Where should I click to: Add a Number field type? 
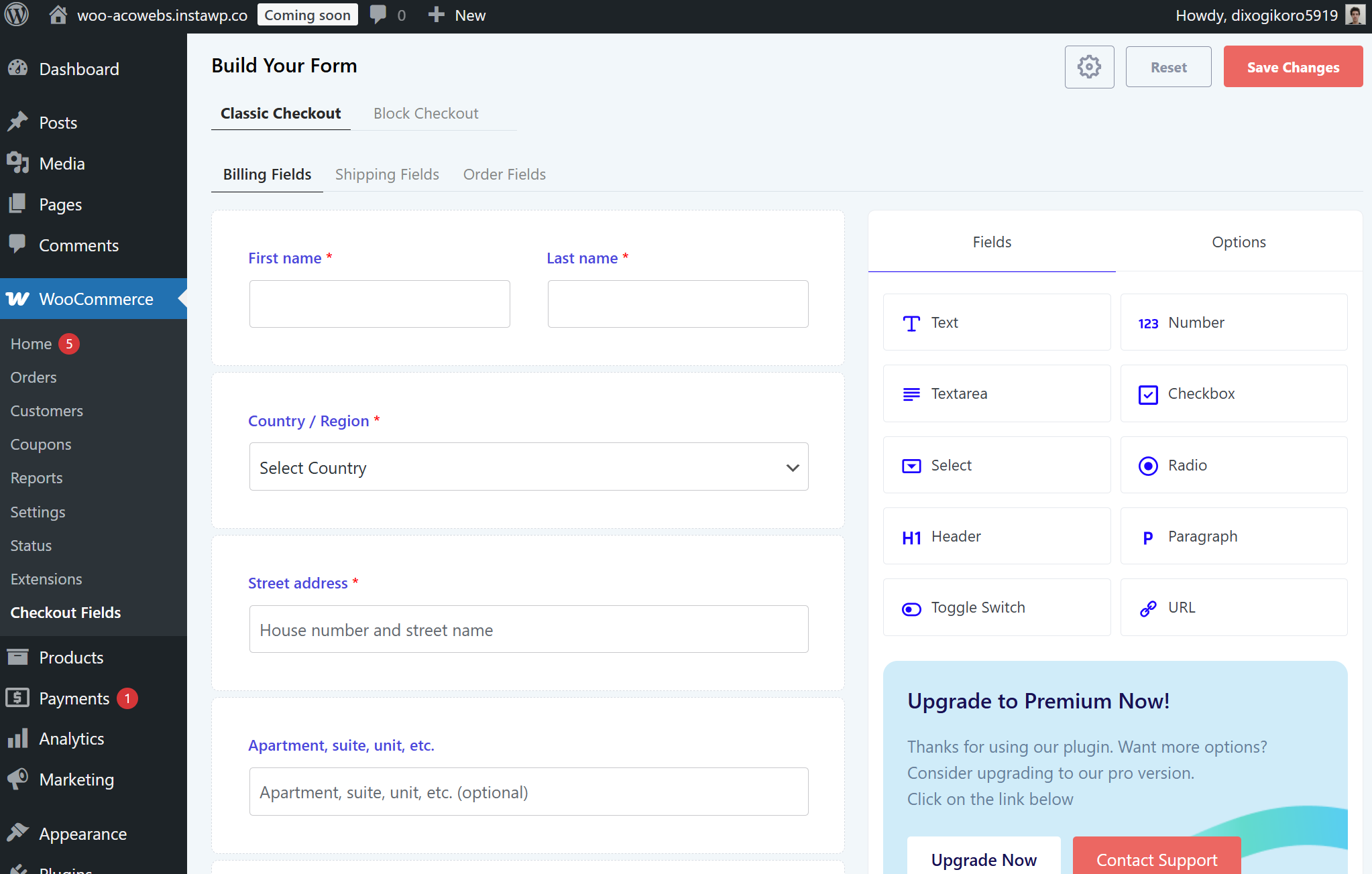(x=1233, y=322)
